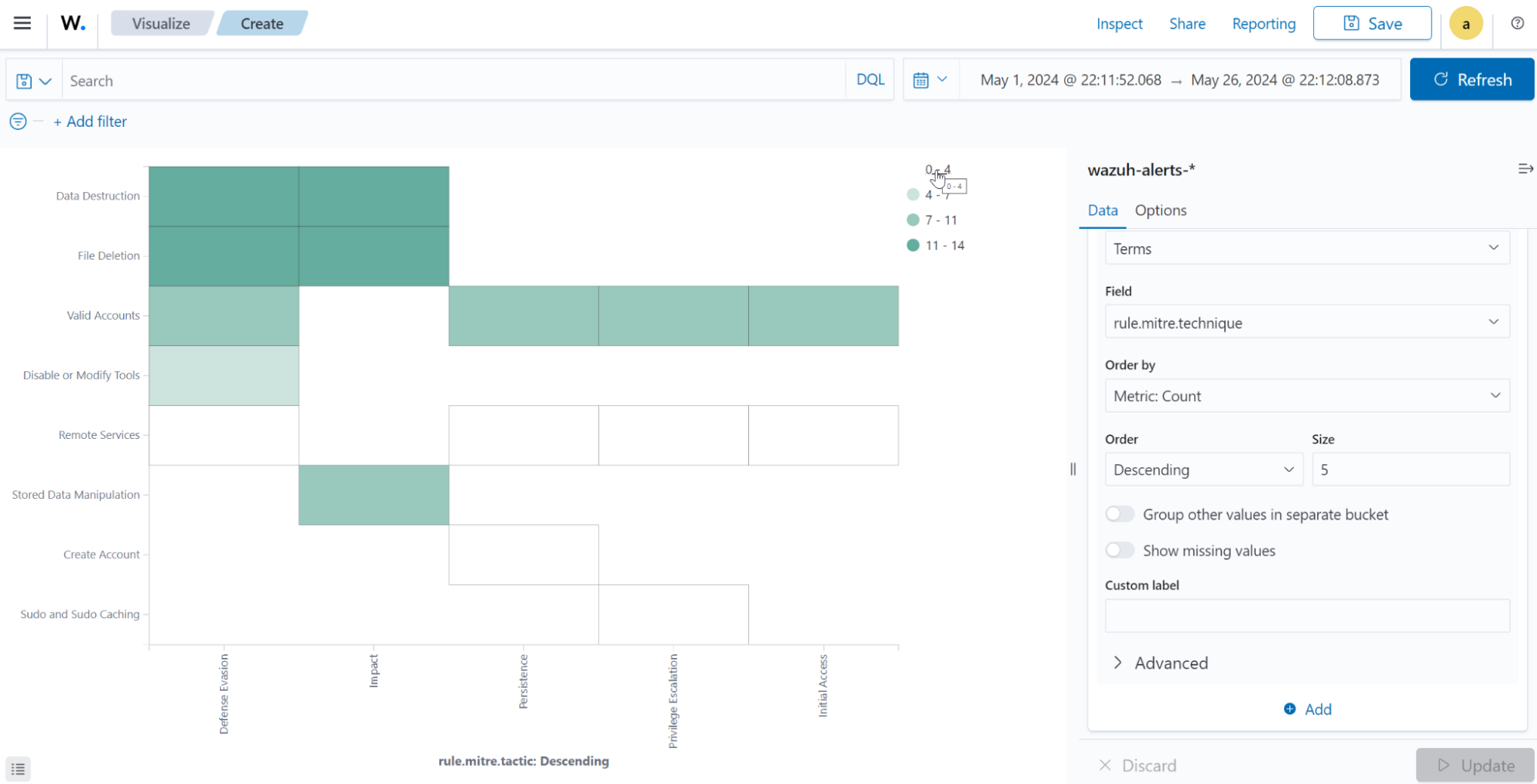1537x784 pixels.
Task: Change the Descending order dropdown
Action: pos(1203,469)
